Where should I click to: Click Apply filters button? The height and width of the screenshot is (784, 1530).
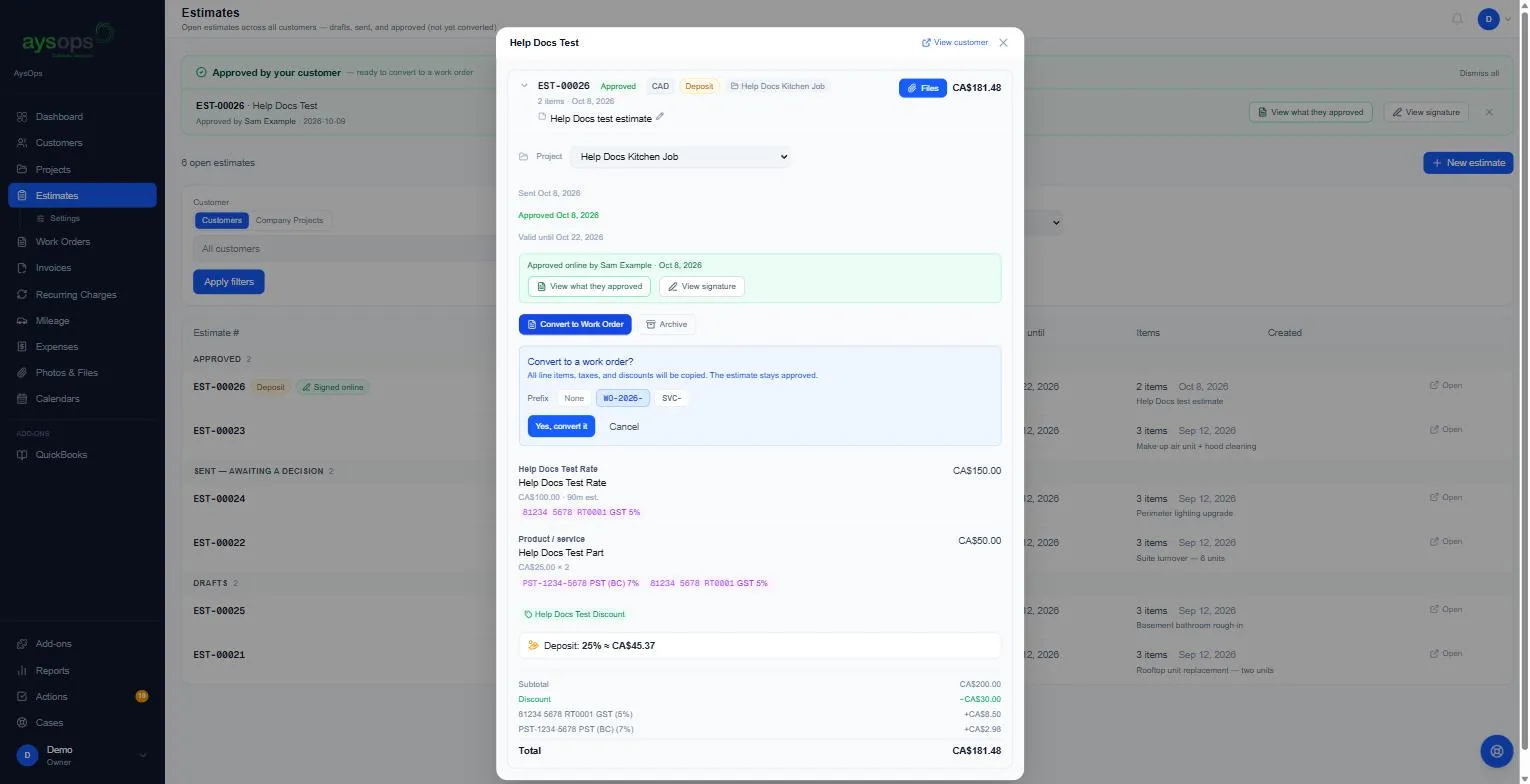point(229,283)
